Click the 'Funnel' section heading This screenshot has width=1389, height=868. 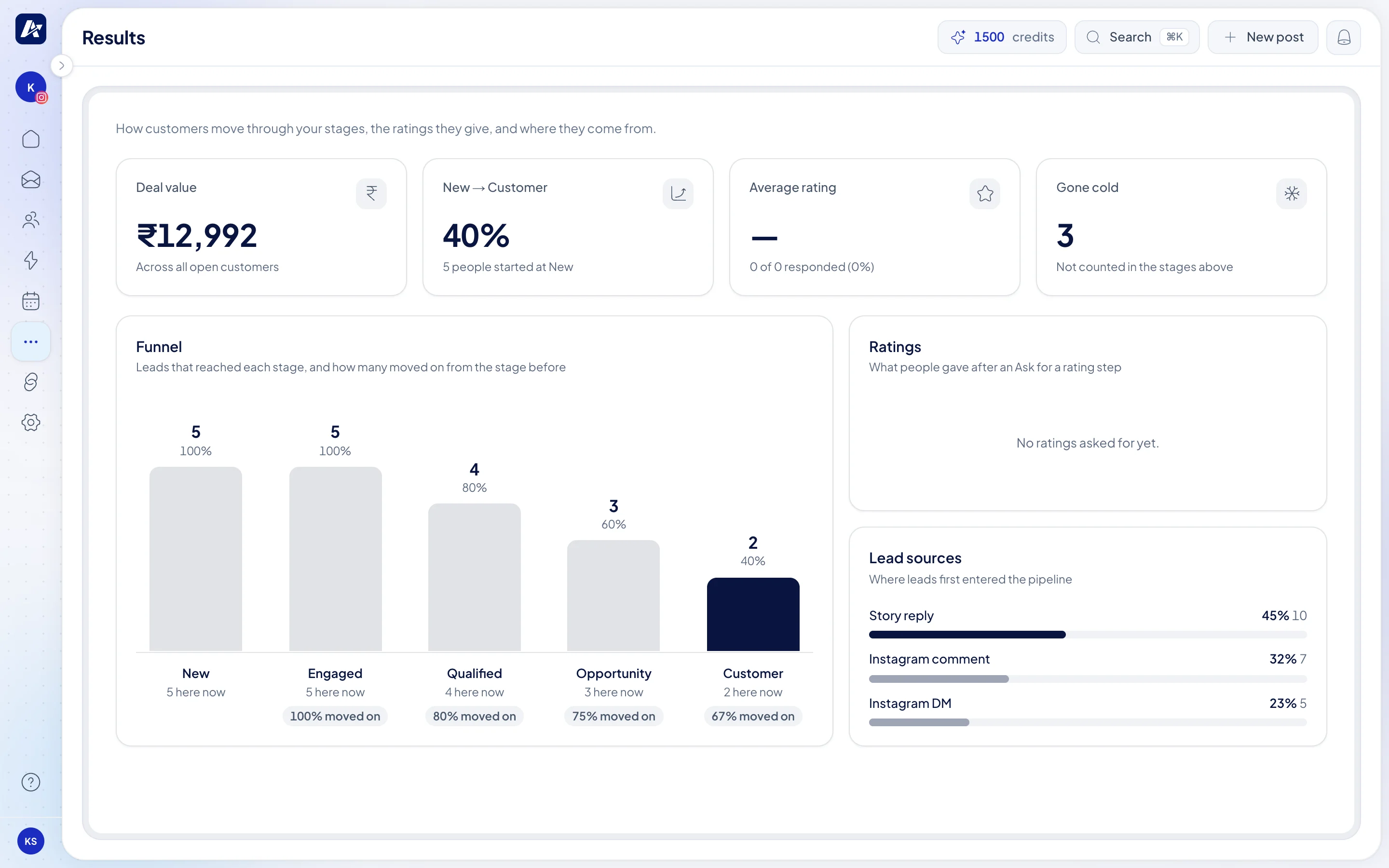[x=159, y=347]
